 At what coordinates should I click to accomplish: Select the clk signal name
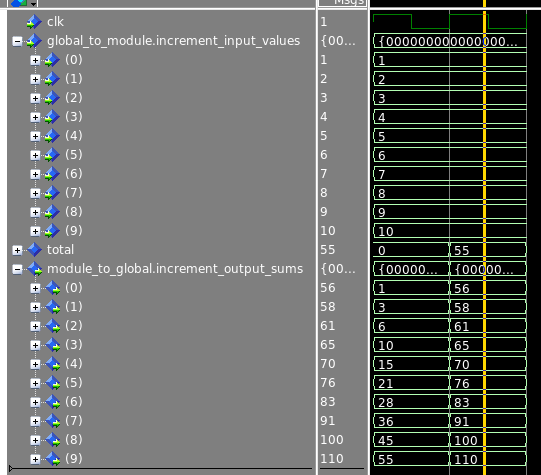pyautogui.click(x=55, y=22)
